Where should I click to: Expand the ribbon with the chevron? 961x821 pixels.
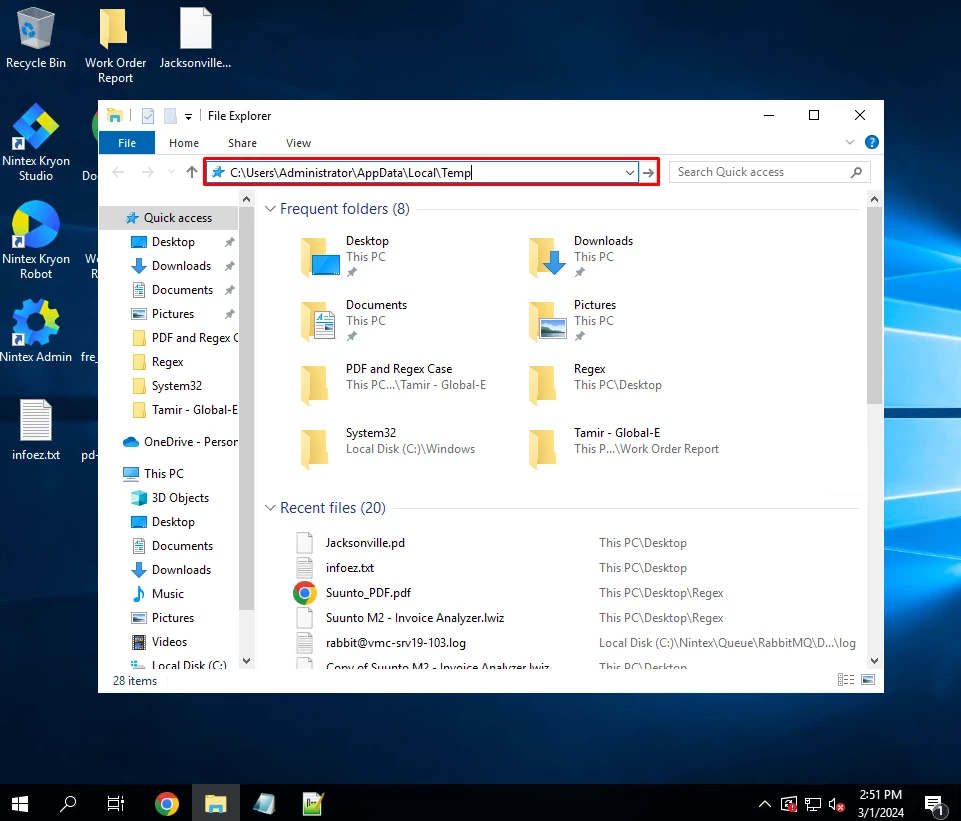coord(849,142)
